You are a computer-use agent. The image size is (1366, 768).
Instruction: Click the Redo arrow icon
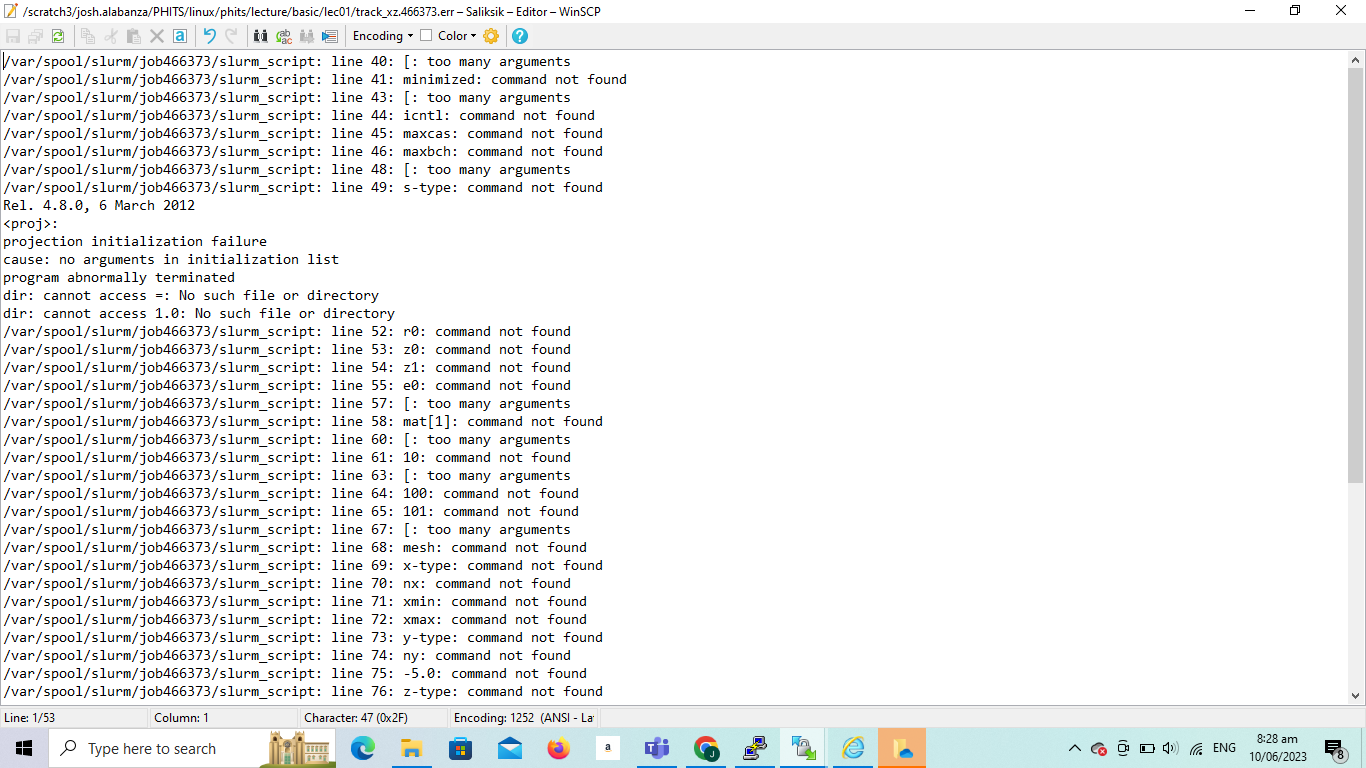point(232,35)
